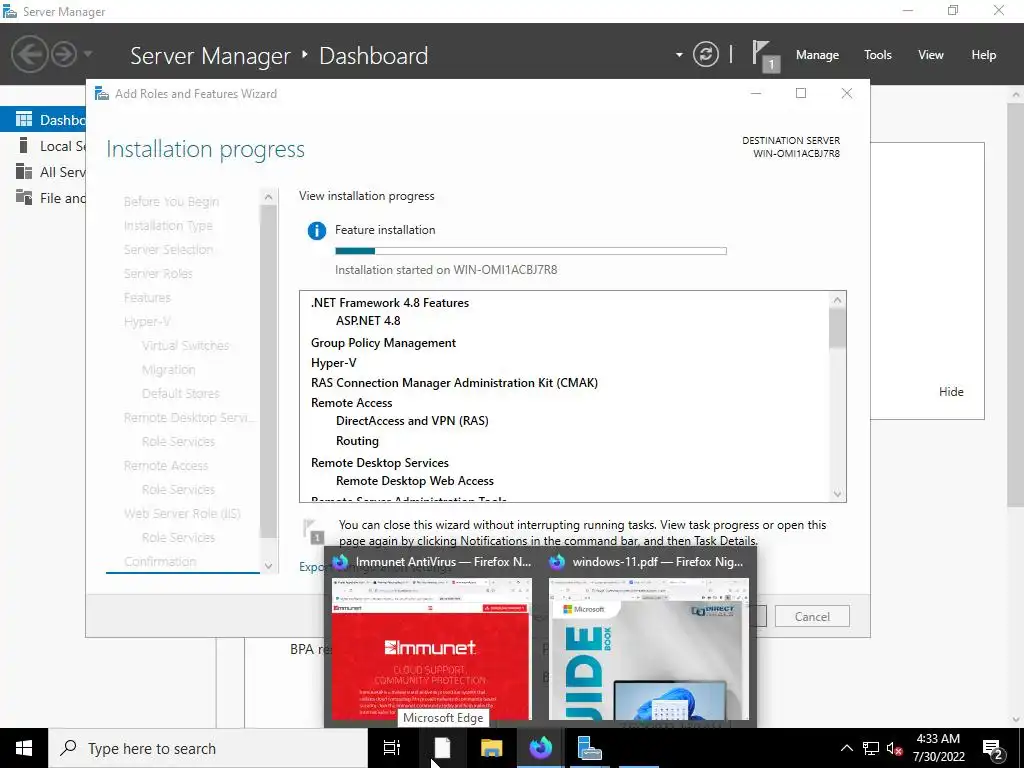
Task: Click the 'Server Selection' wizard step
Action: (x=168, y=249)
